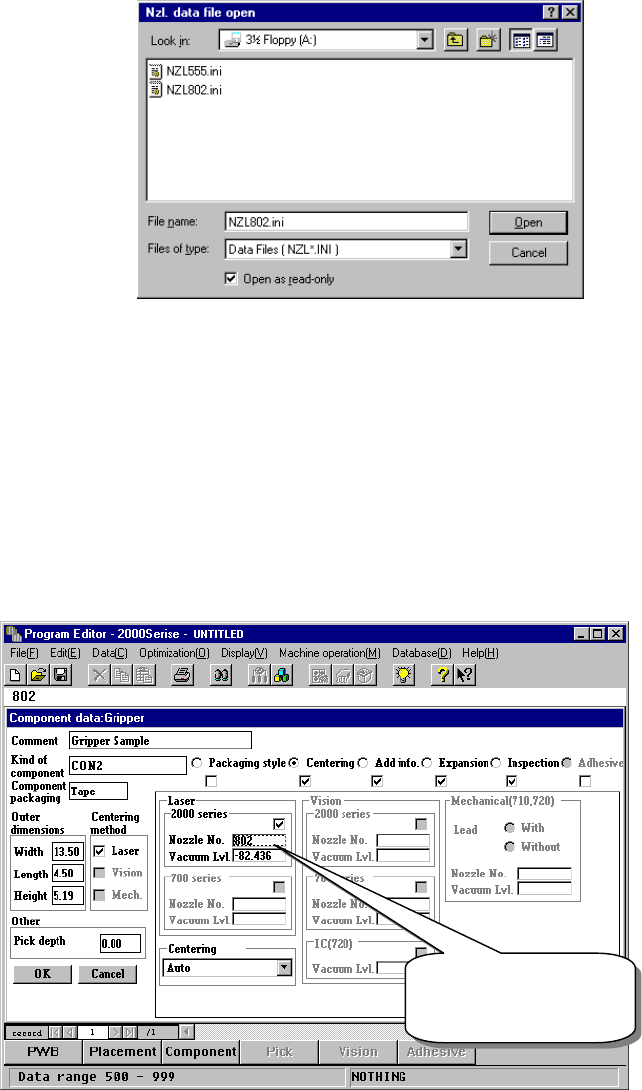
Task: Go to last record arrow button
Action: (129, 1032)
